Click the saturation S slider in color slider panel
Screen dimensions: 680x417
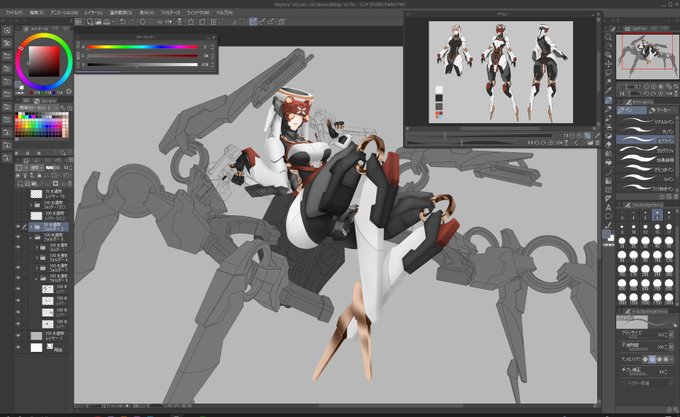pyautogui.click(x=142, y=55)
